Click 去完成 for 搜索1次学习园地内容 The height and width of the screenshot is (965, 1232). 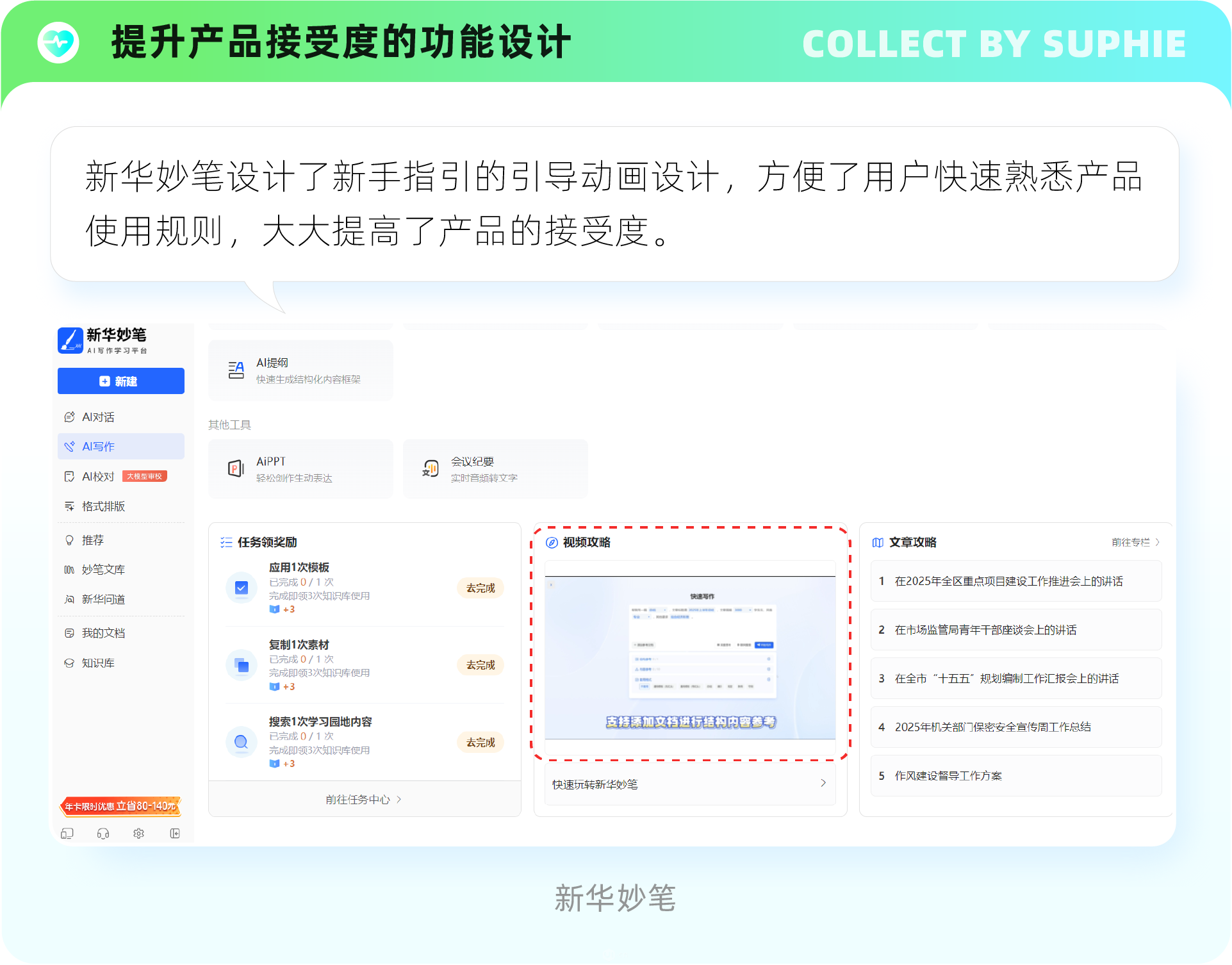click(x=480, y=743)
